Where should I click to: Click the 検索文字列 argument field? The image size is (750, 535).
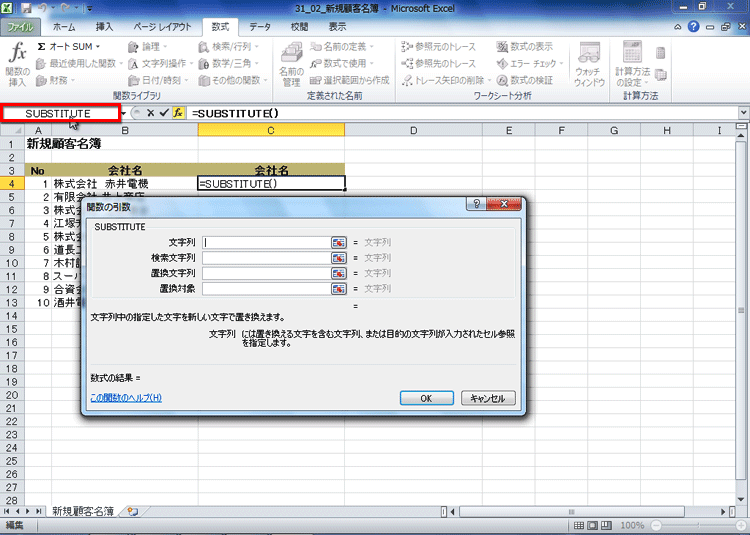coord(266,258)
